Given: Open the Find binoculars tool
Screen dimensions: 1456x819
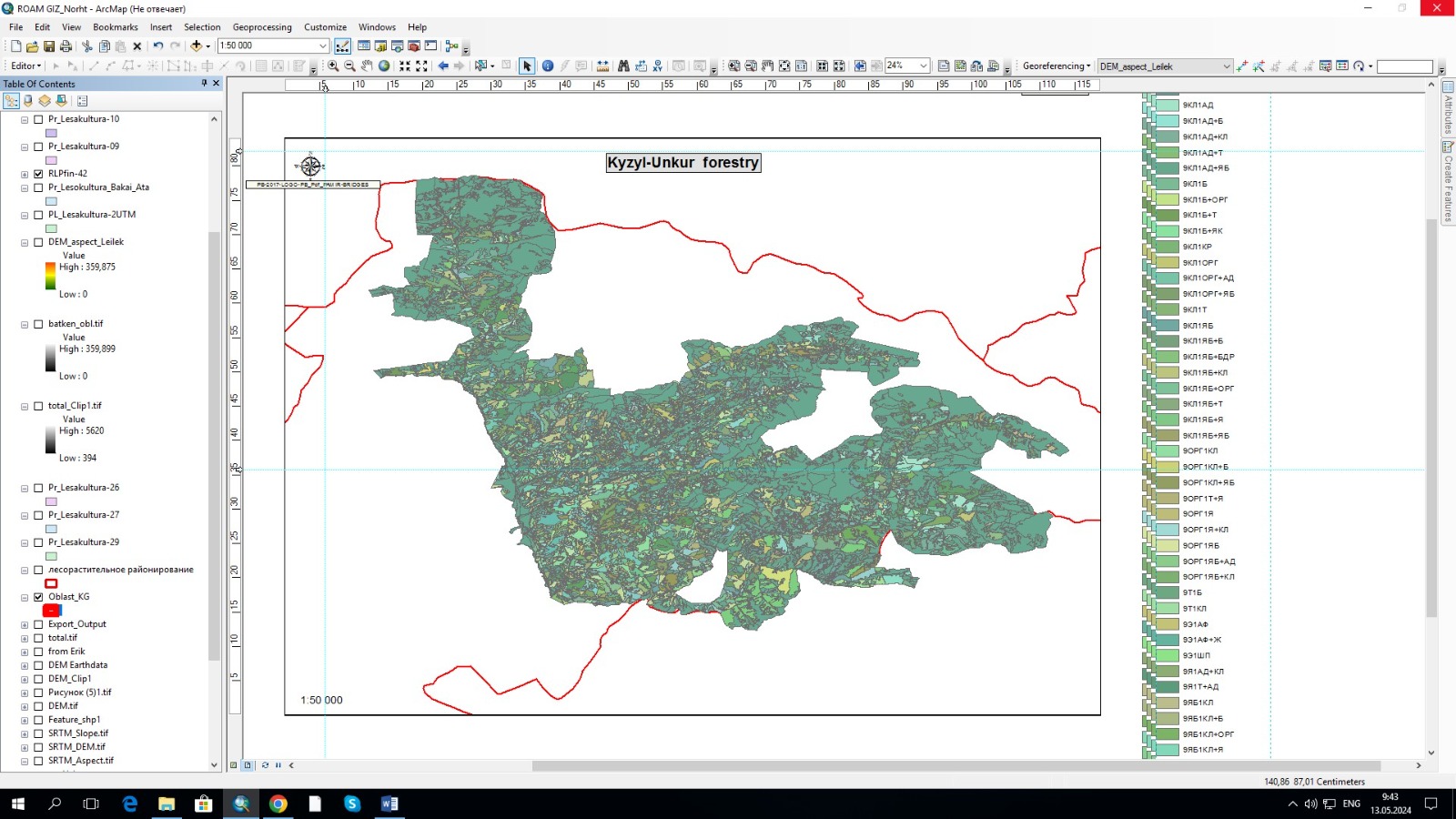Looking at the screenshot, I should pyautogui.click(x=623, y=66).
